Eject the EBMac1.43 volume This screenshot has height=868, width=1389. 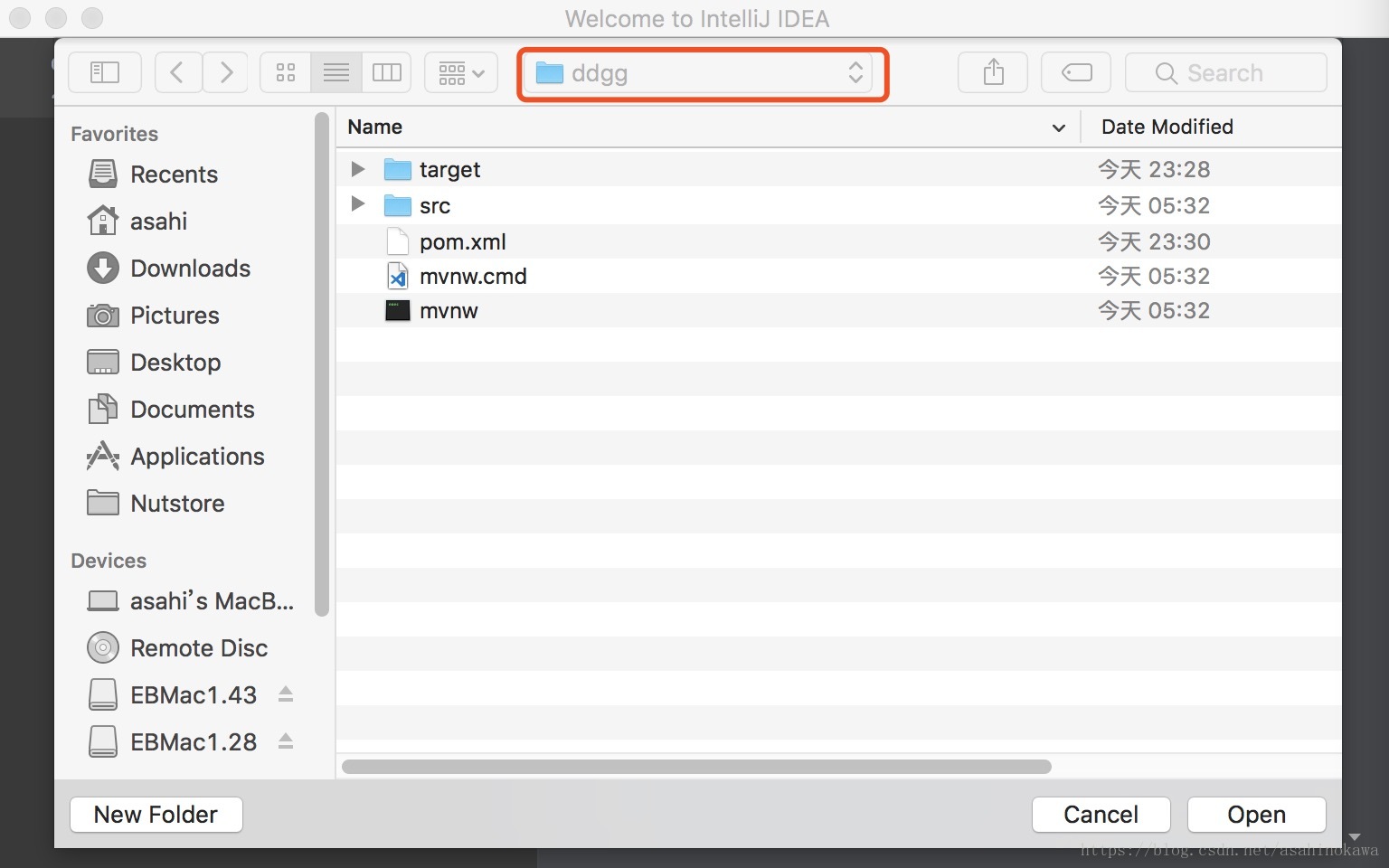point(286,694)
